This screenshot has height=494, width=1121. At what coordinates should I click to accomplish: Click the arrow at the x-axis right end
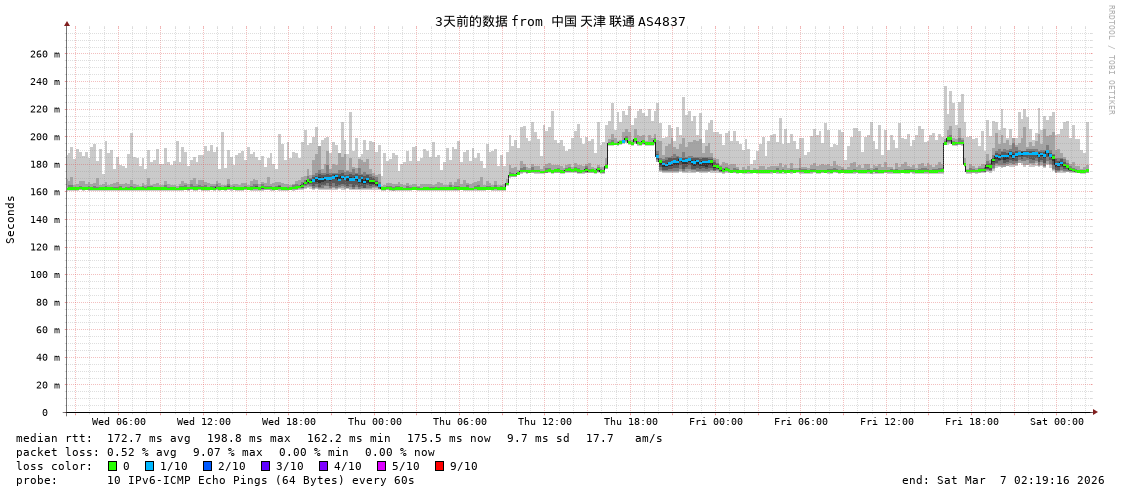tap(1094, 412)
